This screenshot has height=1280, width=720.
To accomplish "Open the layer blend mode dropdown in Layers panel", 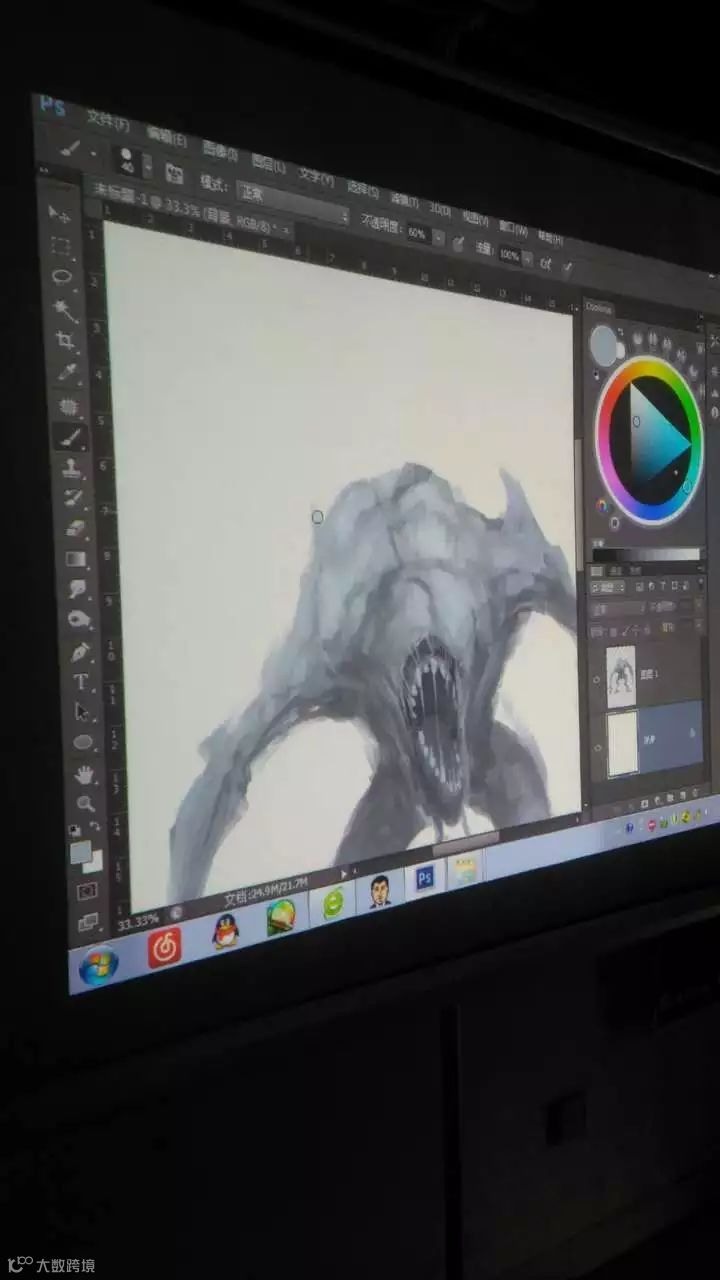I will tap(618, 608).
